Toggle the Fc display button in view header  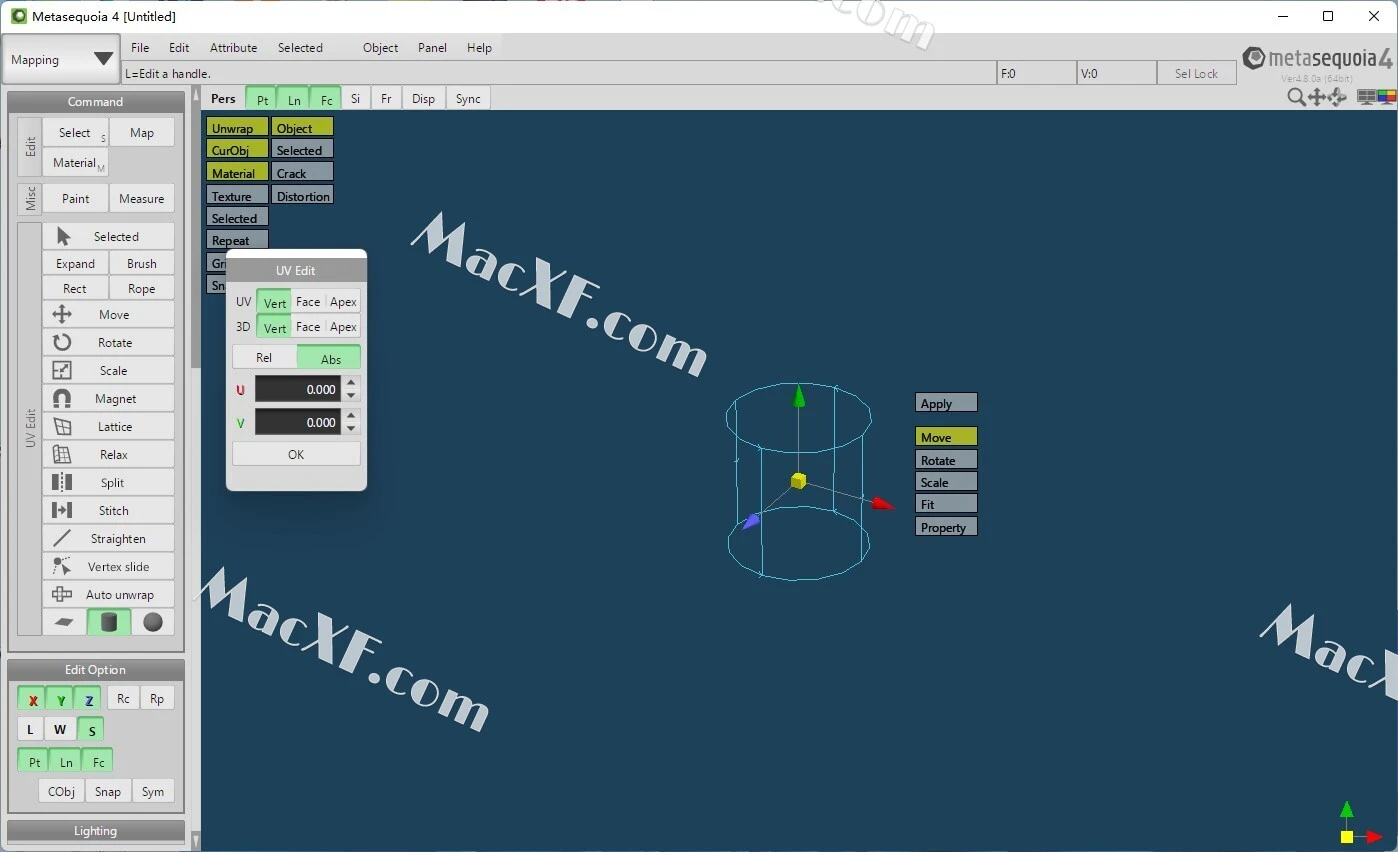326,99
